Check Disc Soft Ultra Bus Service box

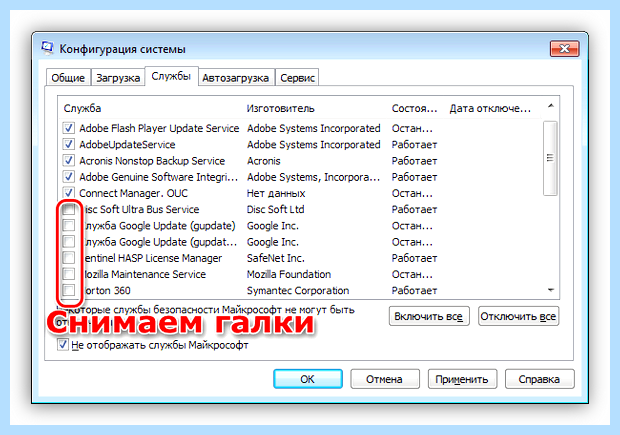coord(68,209)
